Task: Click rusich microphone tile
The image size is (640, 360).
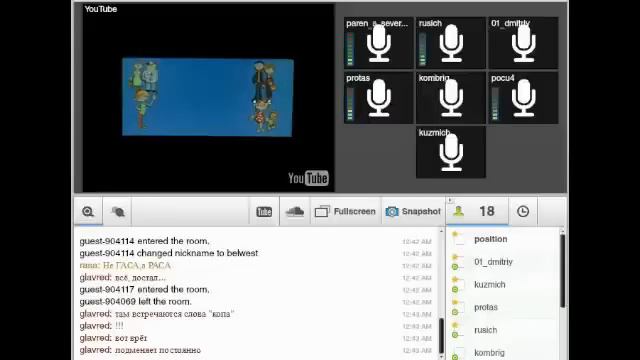Action: [x=451, y=43]
